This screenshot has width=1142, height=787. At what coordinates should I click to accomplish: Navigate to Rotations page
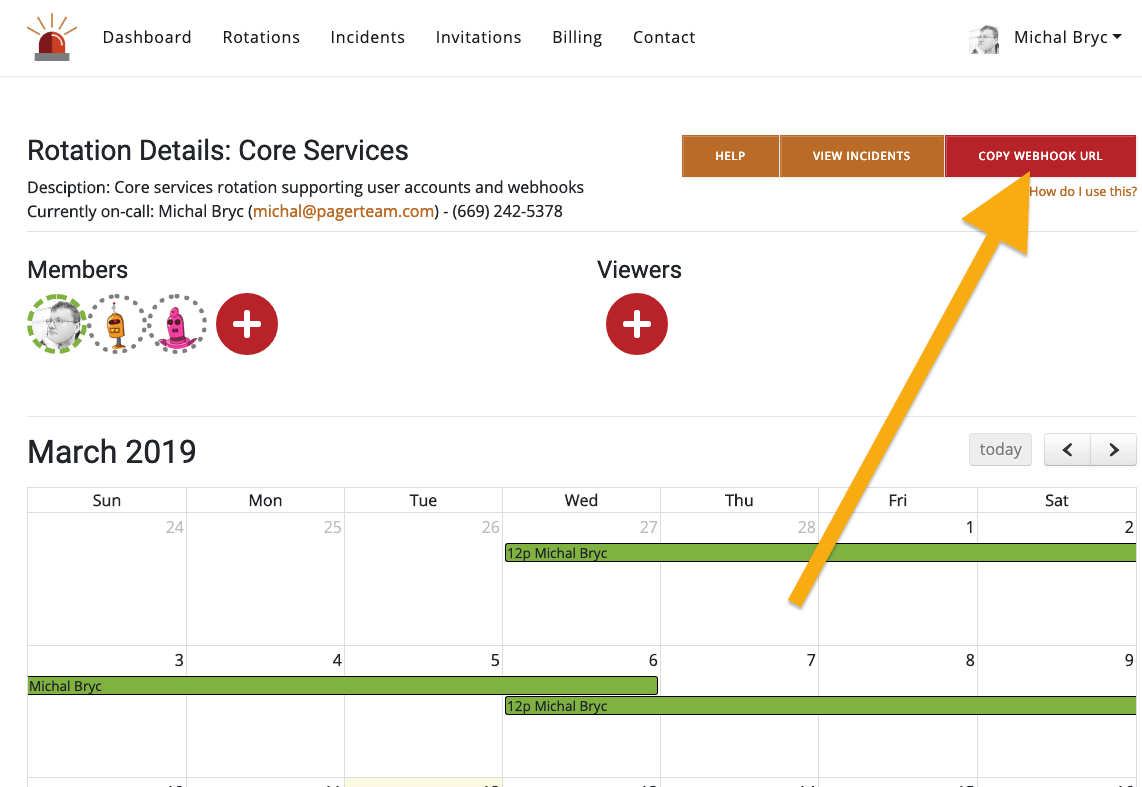261,38
